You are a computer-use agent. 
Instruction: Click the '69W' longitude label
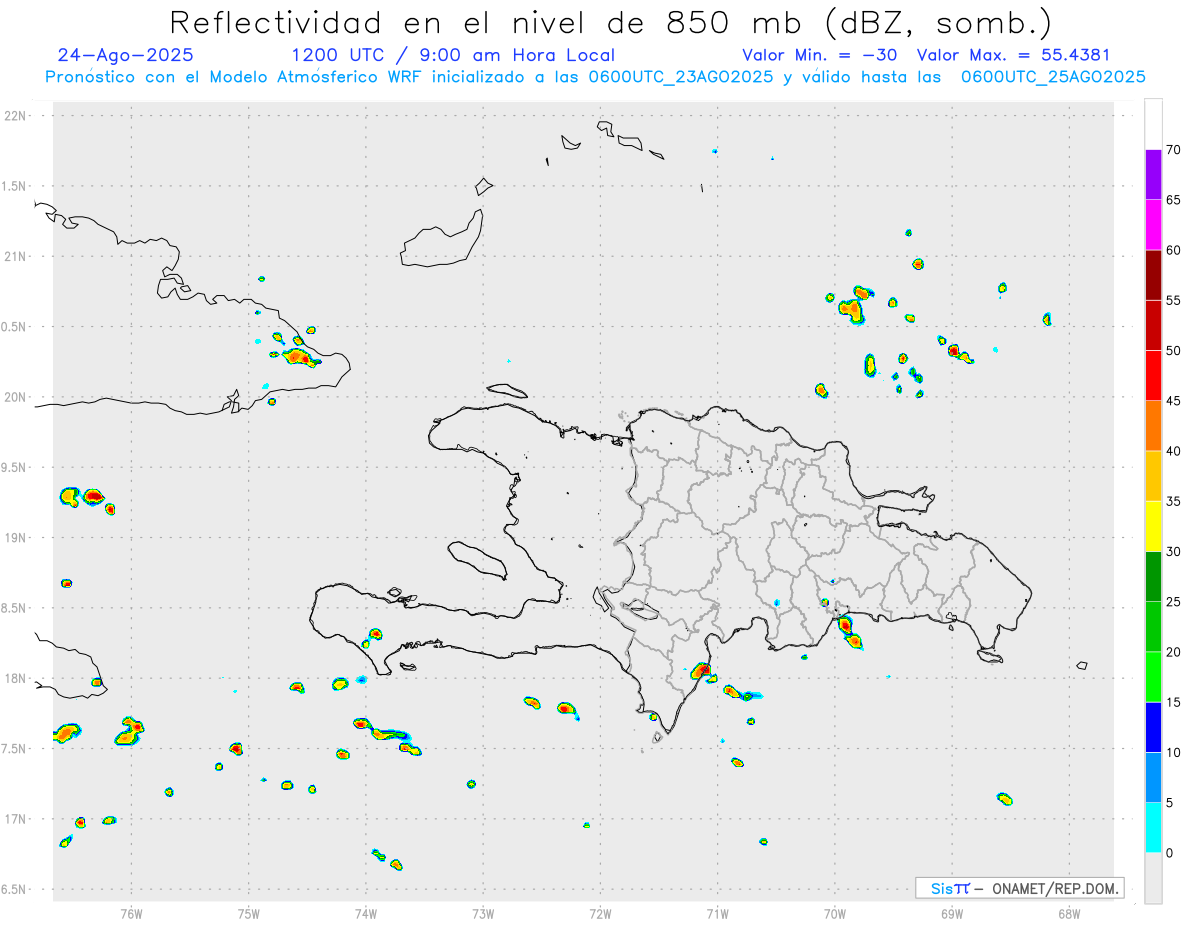pos(952,914)
